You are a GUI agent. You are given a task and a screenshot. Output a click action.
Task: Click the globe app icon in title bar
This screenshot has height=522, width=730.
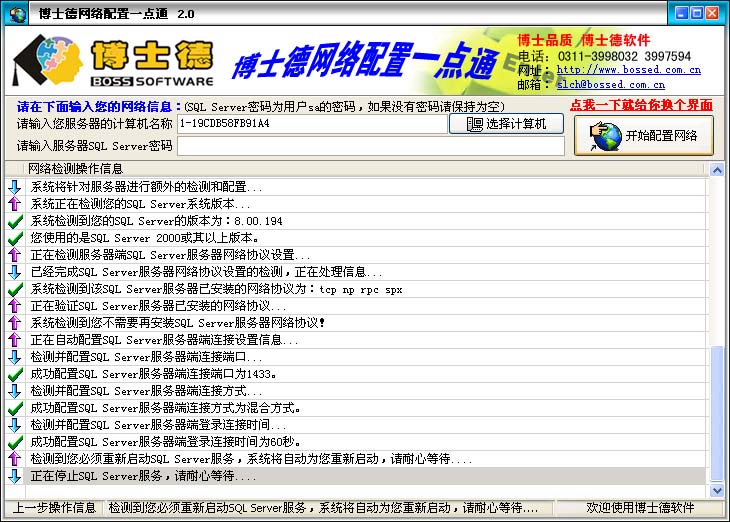[x=18, y=14]
